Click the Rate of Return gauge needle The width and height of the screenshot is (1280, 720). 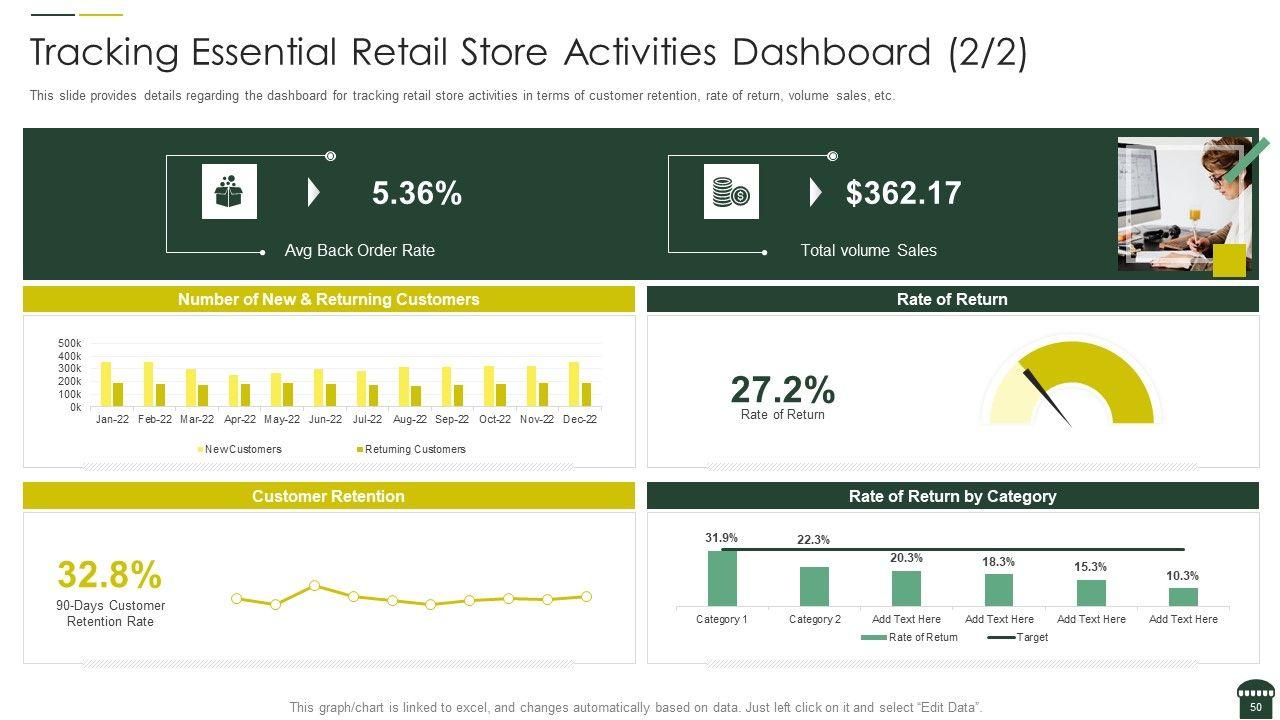(x=1045, y=397)
